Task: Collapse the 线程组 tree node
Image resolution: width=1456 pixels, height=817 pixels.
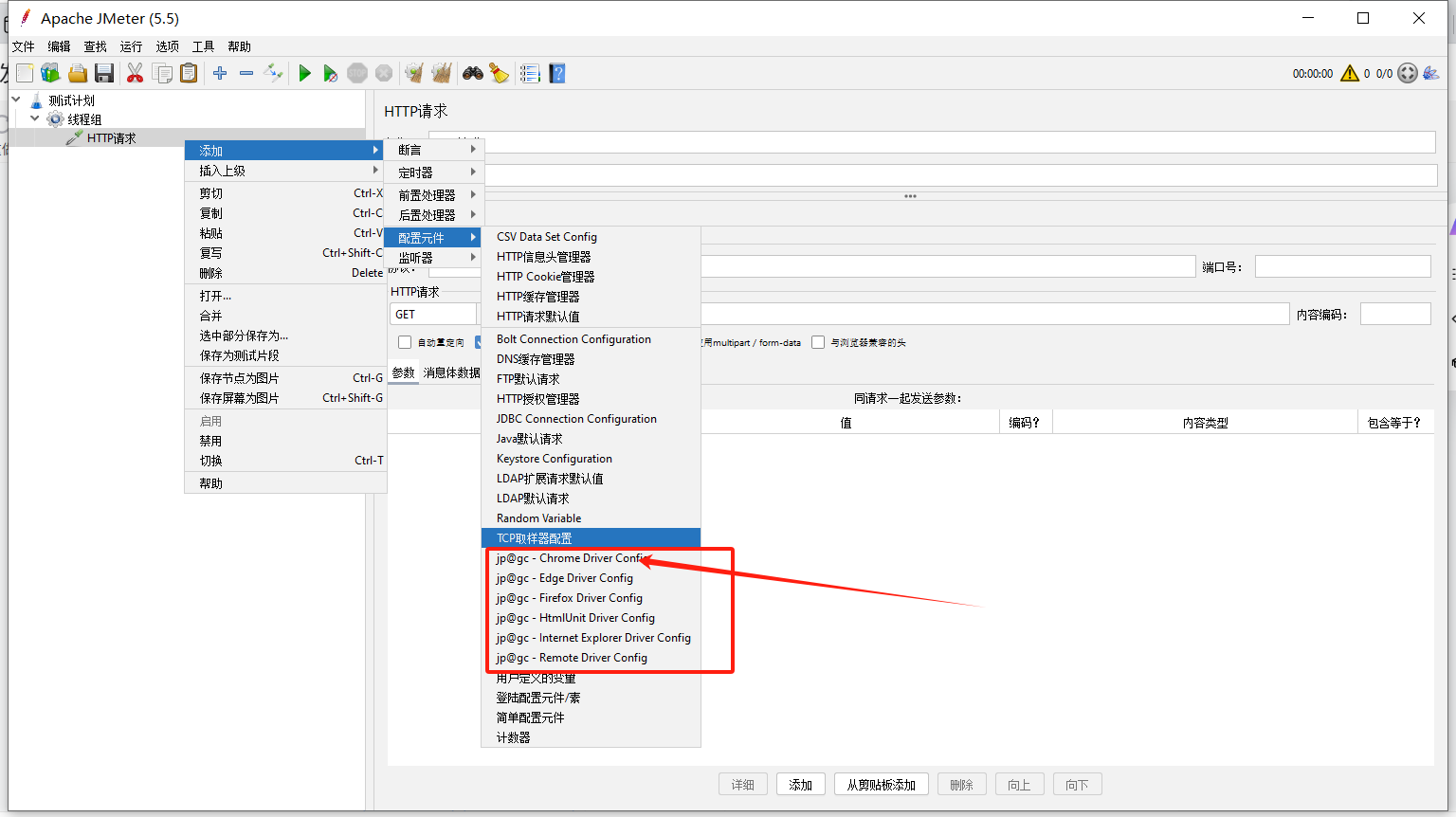Action: pos(34,118)
